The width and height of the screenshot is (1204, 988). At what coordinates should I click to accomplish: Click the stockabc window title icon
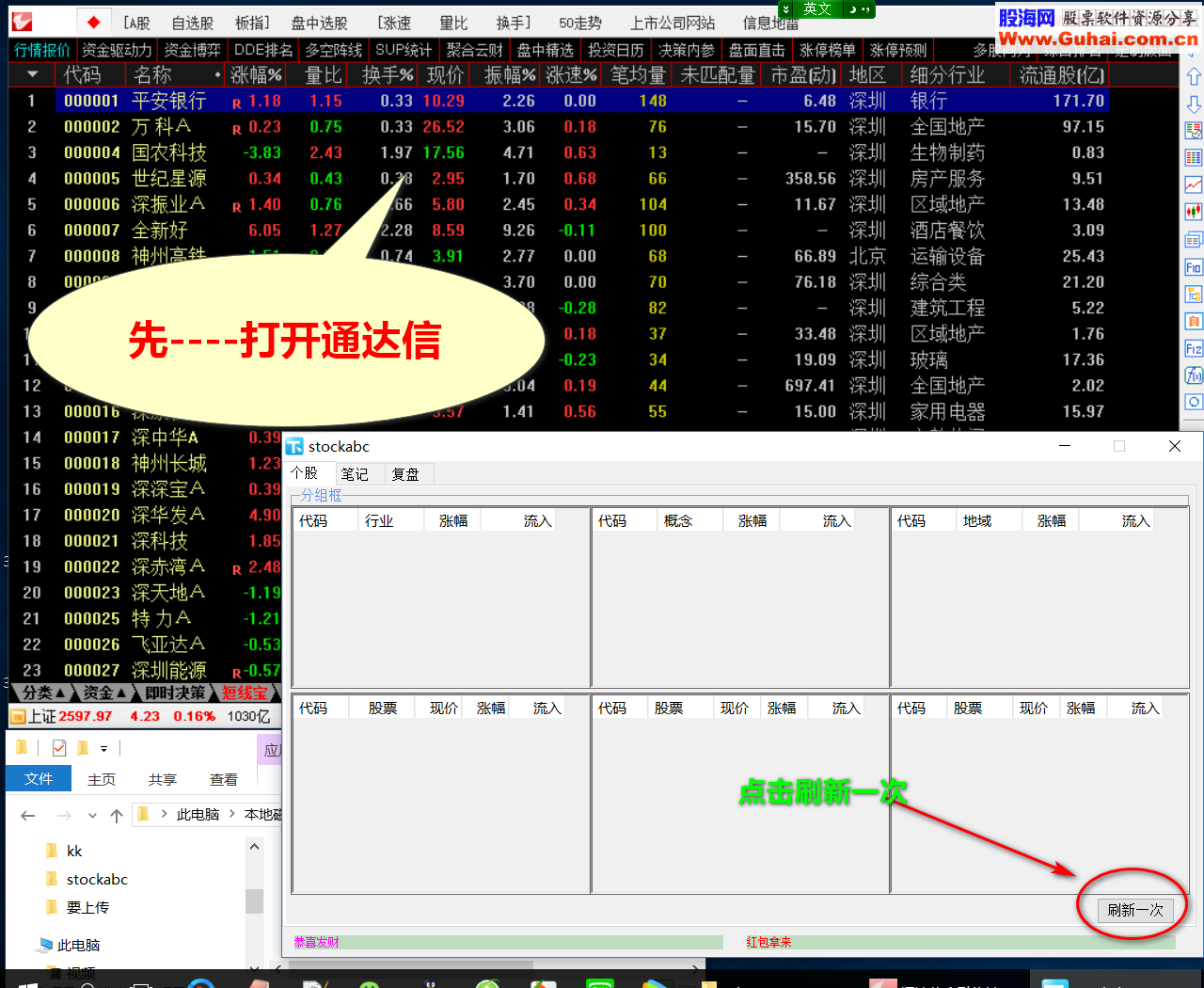tap(295, 446)
